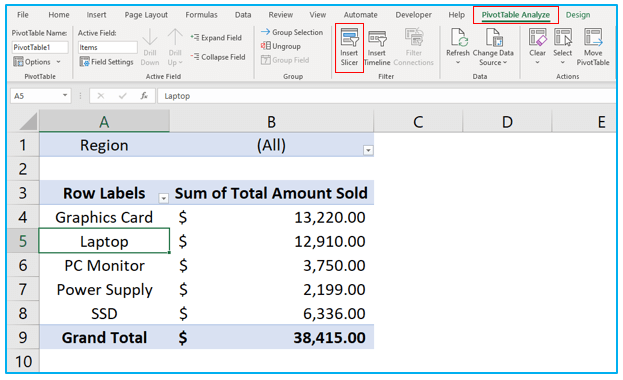Expand the Refresh dropdown arrow
Image resolution: width=623 pixels, height=380 pixels.
[458, 62]
